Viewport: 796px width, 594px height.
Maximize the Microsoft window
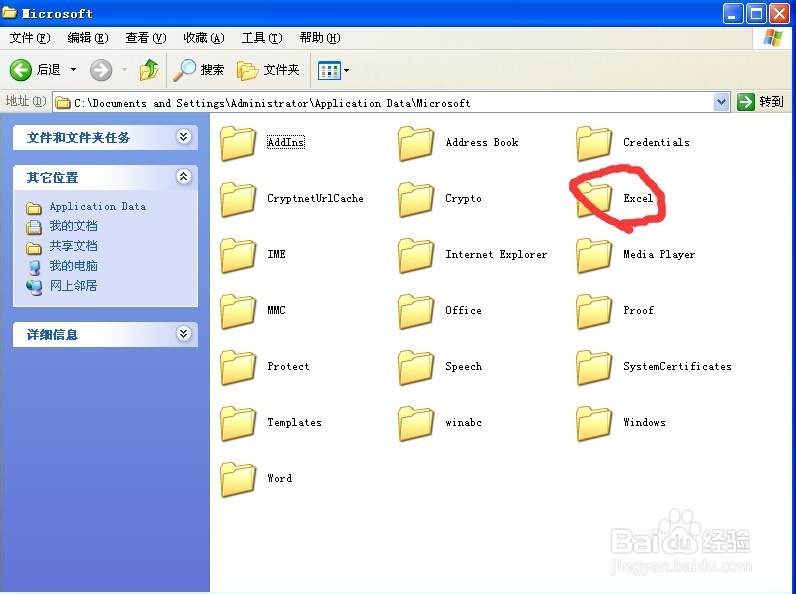756,14
